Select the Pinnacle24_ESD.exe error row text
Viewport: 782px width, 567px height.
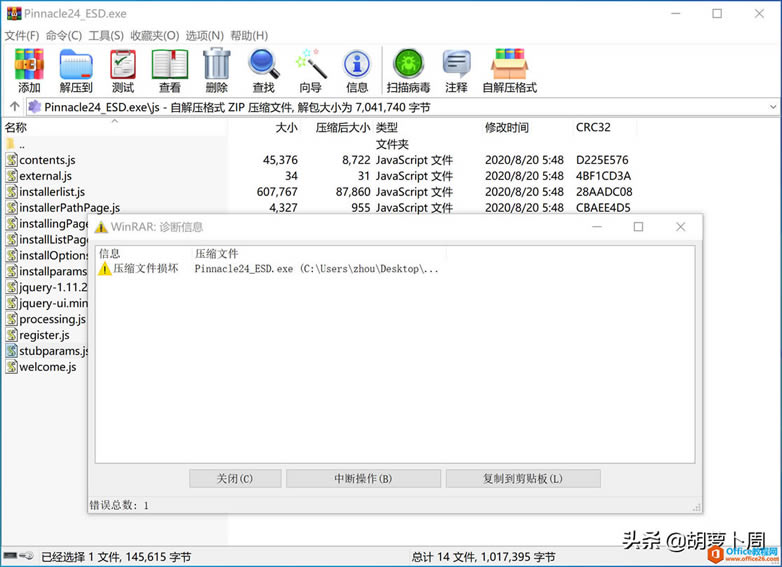point(316,269)
